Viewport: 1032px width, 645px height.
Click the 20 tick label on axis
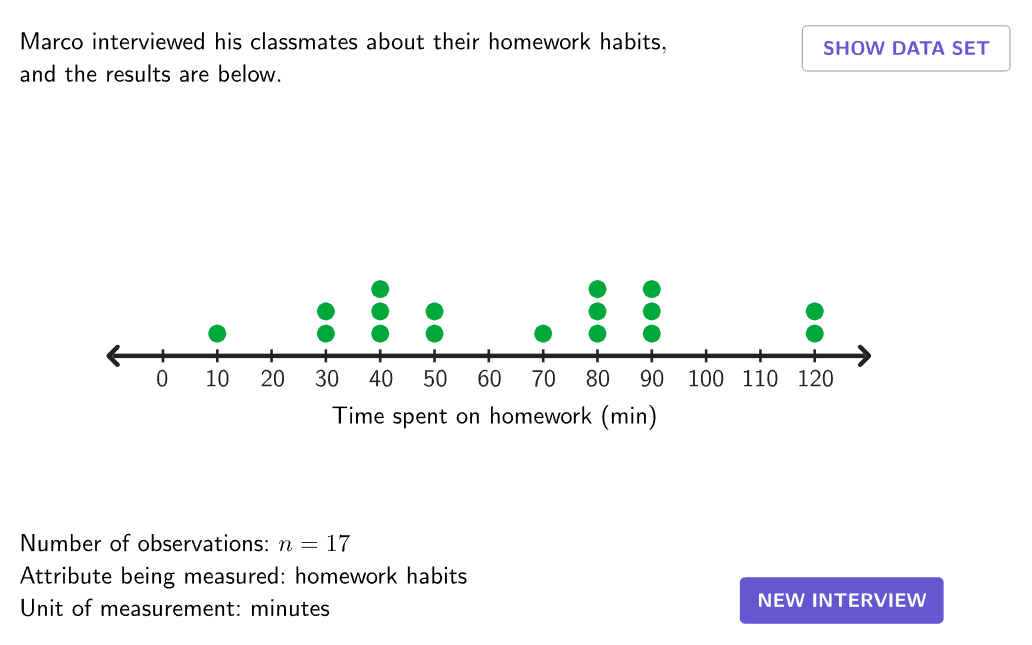tap(272, 379)
